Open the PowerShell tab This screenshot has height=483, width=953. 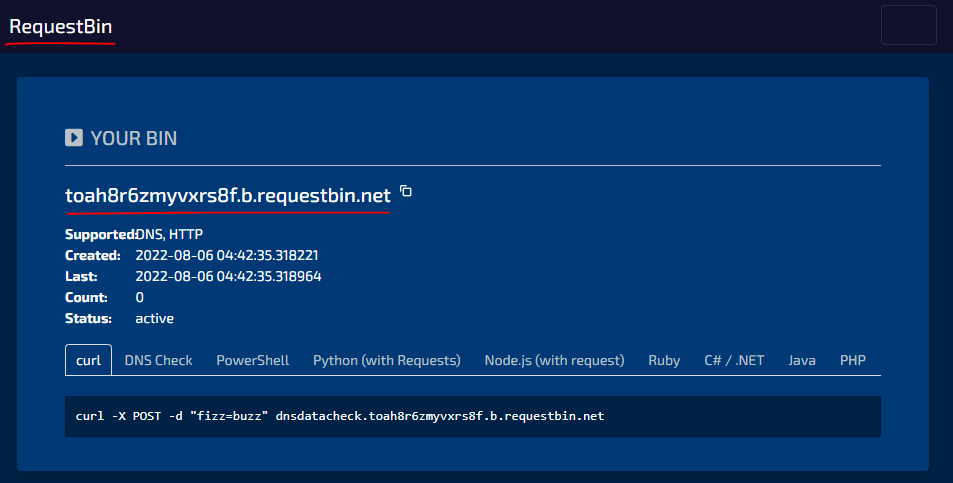253,360
